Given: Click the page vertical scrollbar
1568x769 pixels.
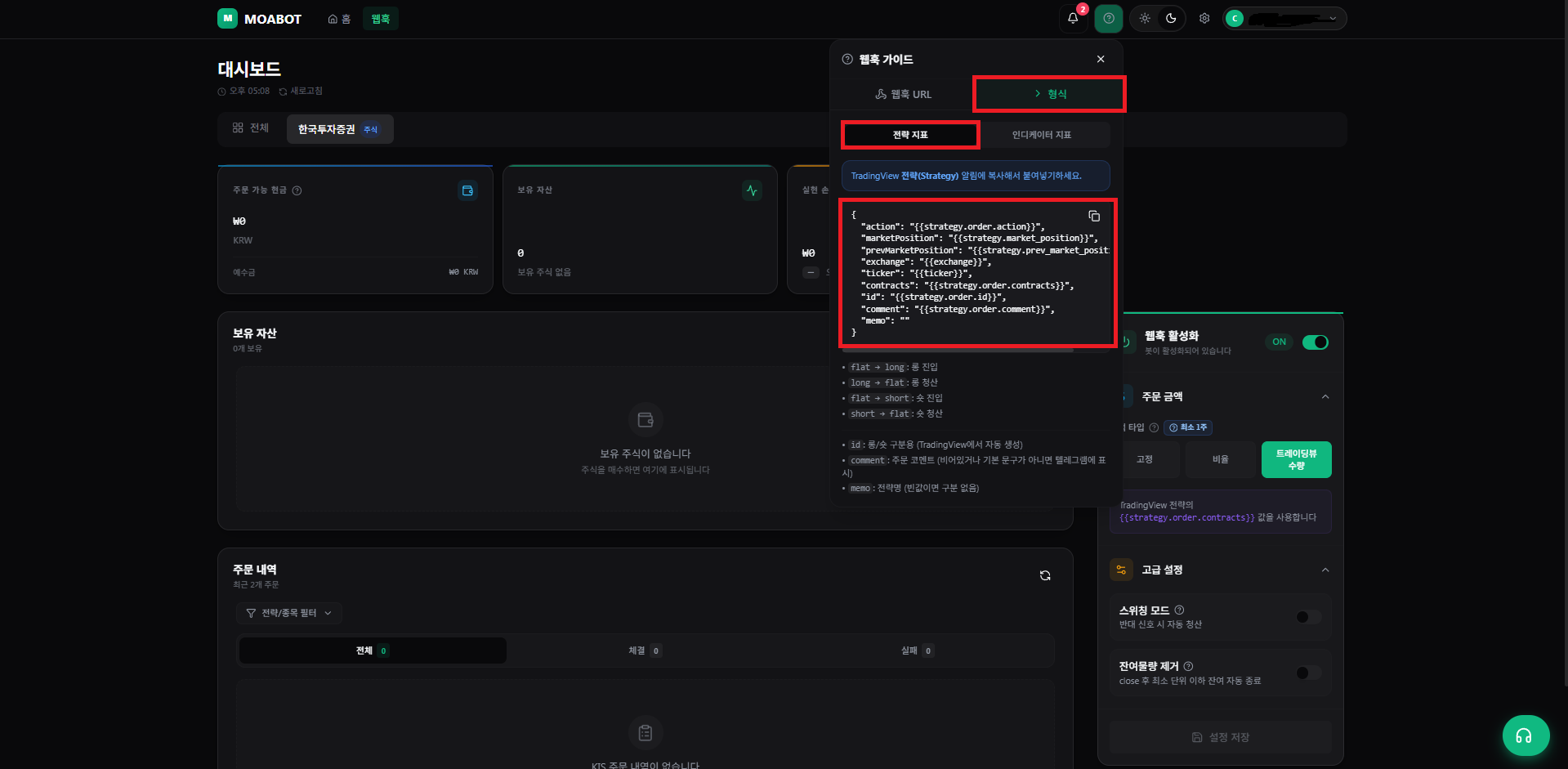Looking at the screenshot, I should pyautogui.click(x=1565, y=343).
